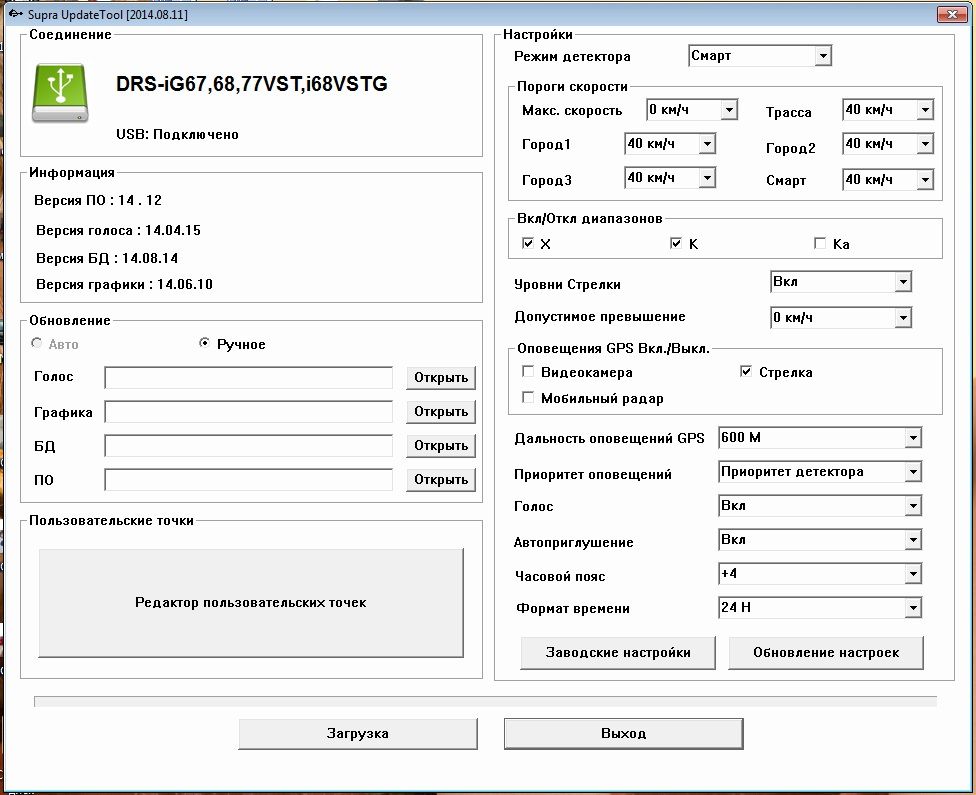Click the ПО file path field

pos(248,479)
